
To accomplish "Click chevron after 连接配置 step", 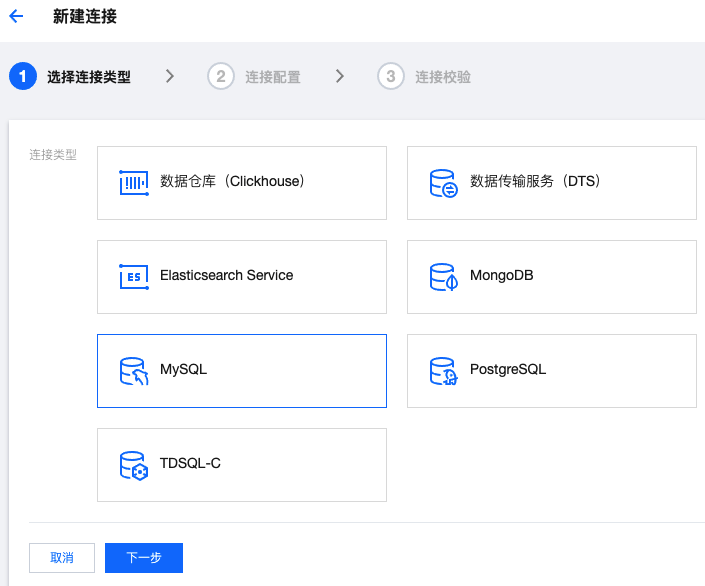I will (340, 76).
